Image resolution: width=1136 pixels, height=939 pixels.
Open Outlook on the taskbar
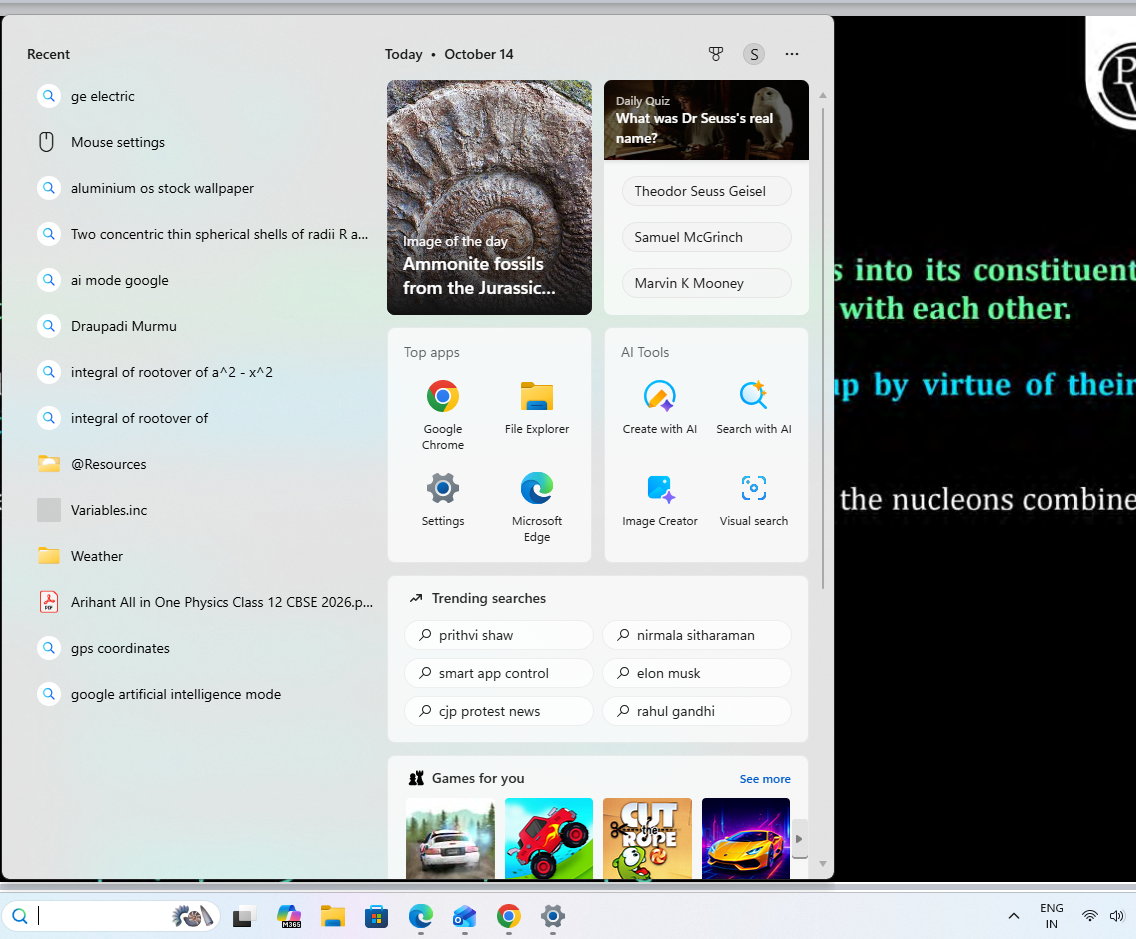click(x=464, y=917)
